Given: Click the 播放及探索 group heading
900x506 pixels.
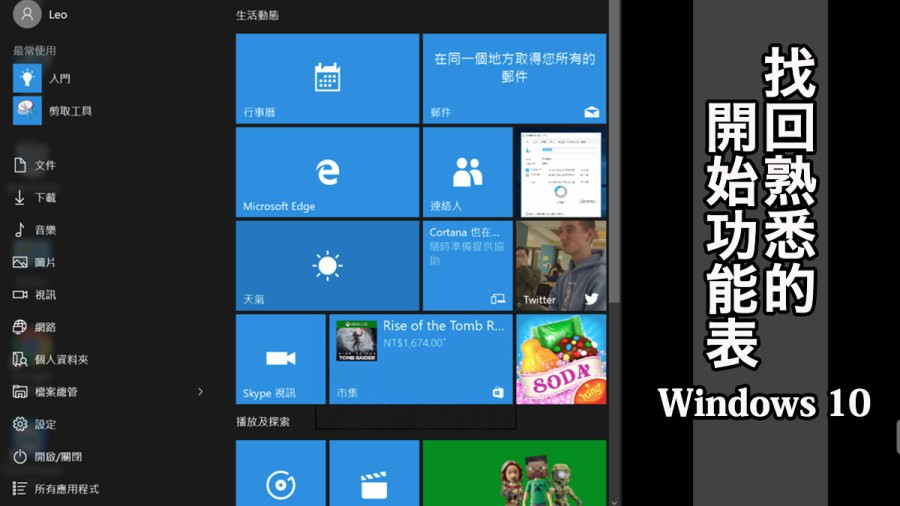Looking at the screenshot, I should [263, 422].
